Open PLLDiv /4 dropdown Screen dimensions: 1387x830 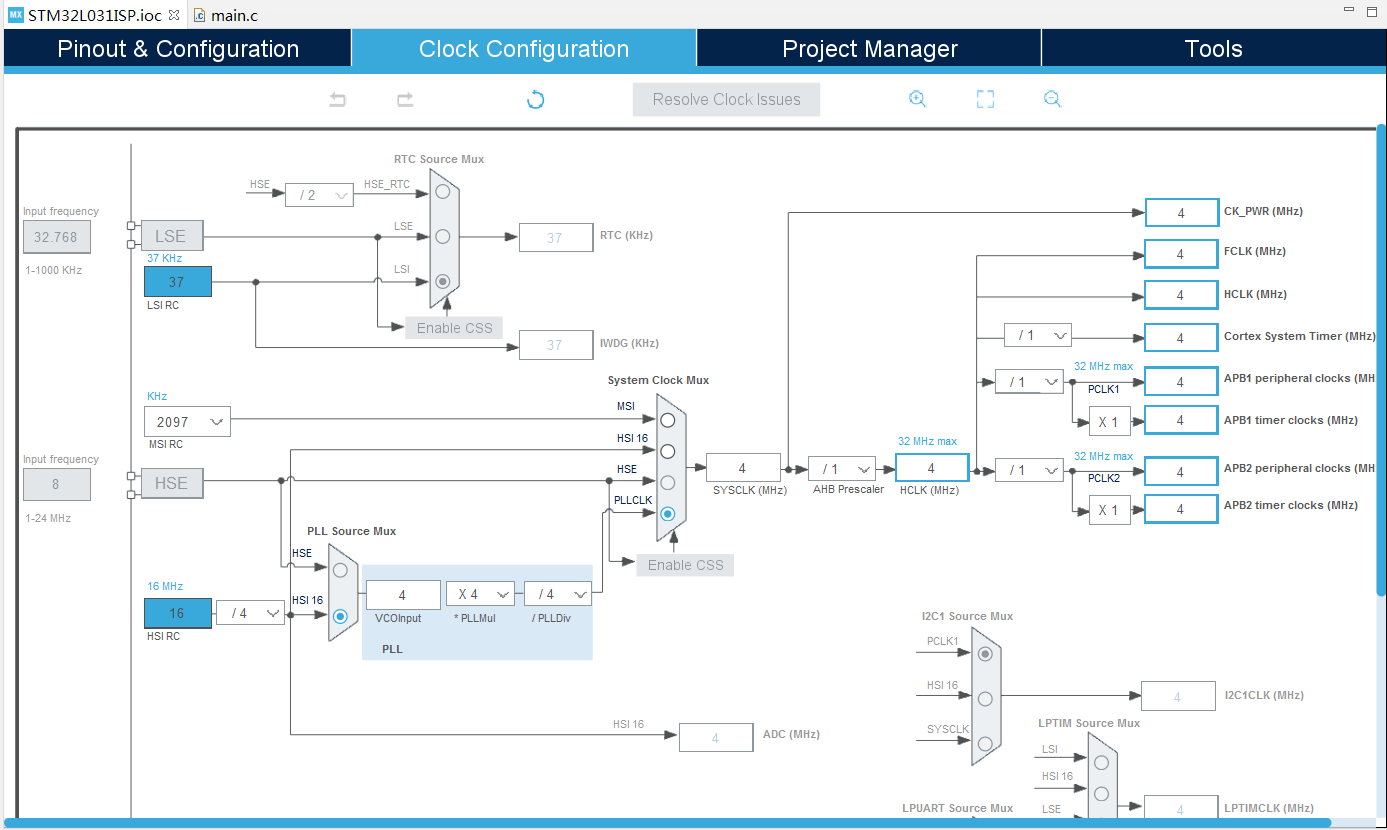(x=558, y=594)
